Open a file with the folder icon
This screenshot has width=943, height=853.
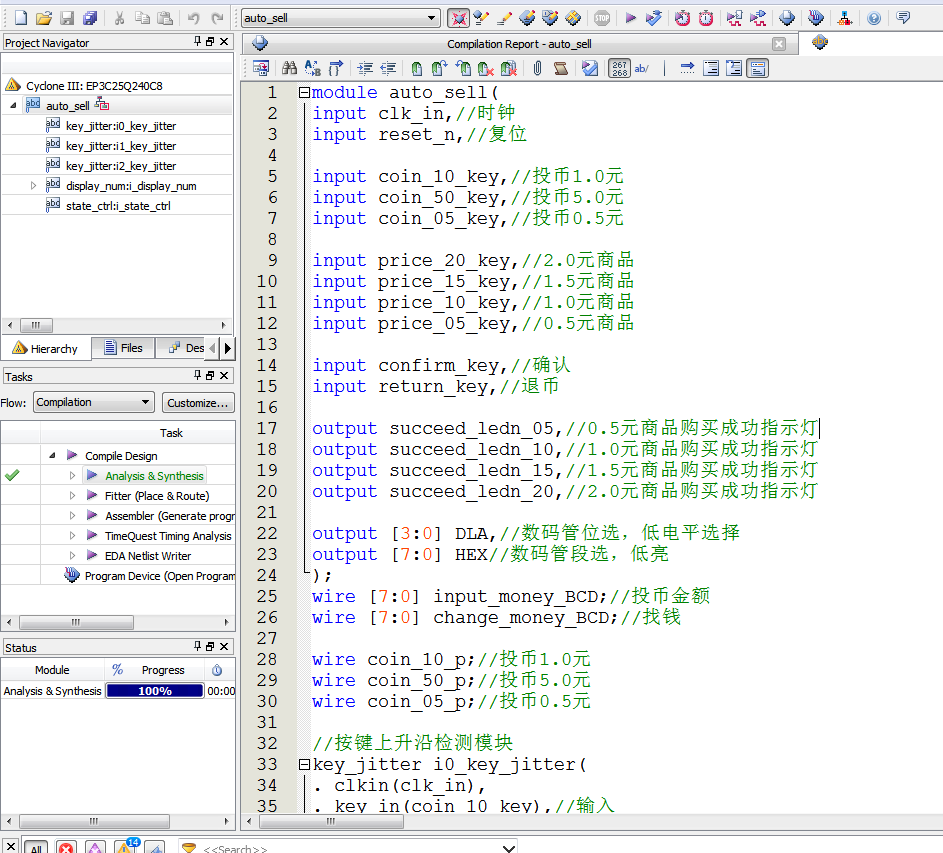pos(44,18)
